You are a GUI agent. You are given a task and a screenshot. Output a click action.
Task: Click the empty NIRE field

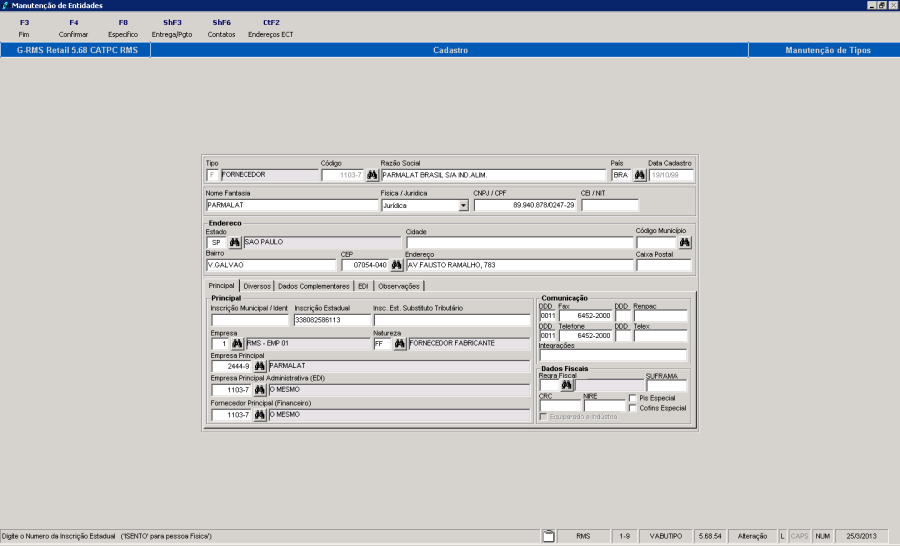click(604, 406)
